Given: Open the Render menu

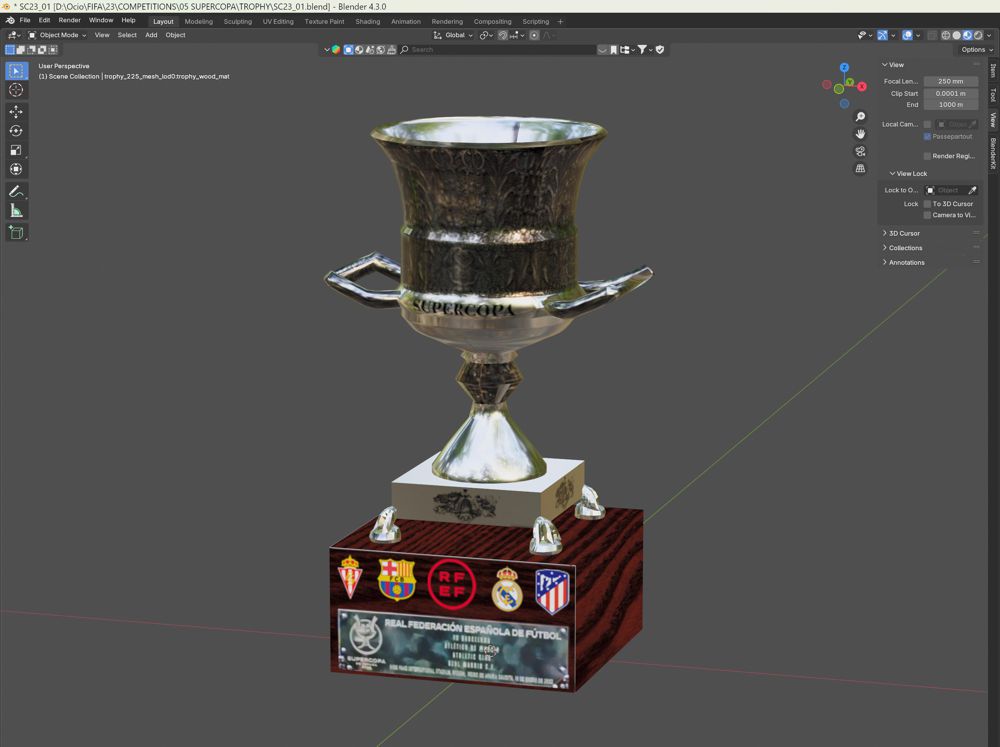Looking at the screenshot, I should (70, 20).
